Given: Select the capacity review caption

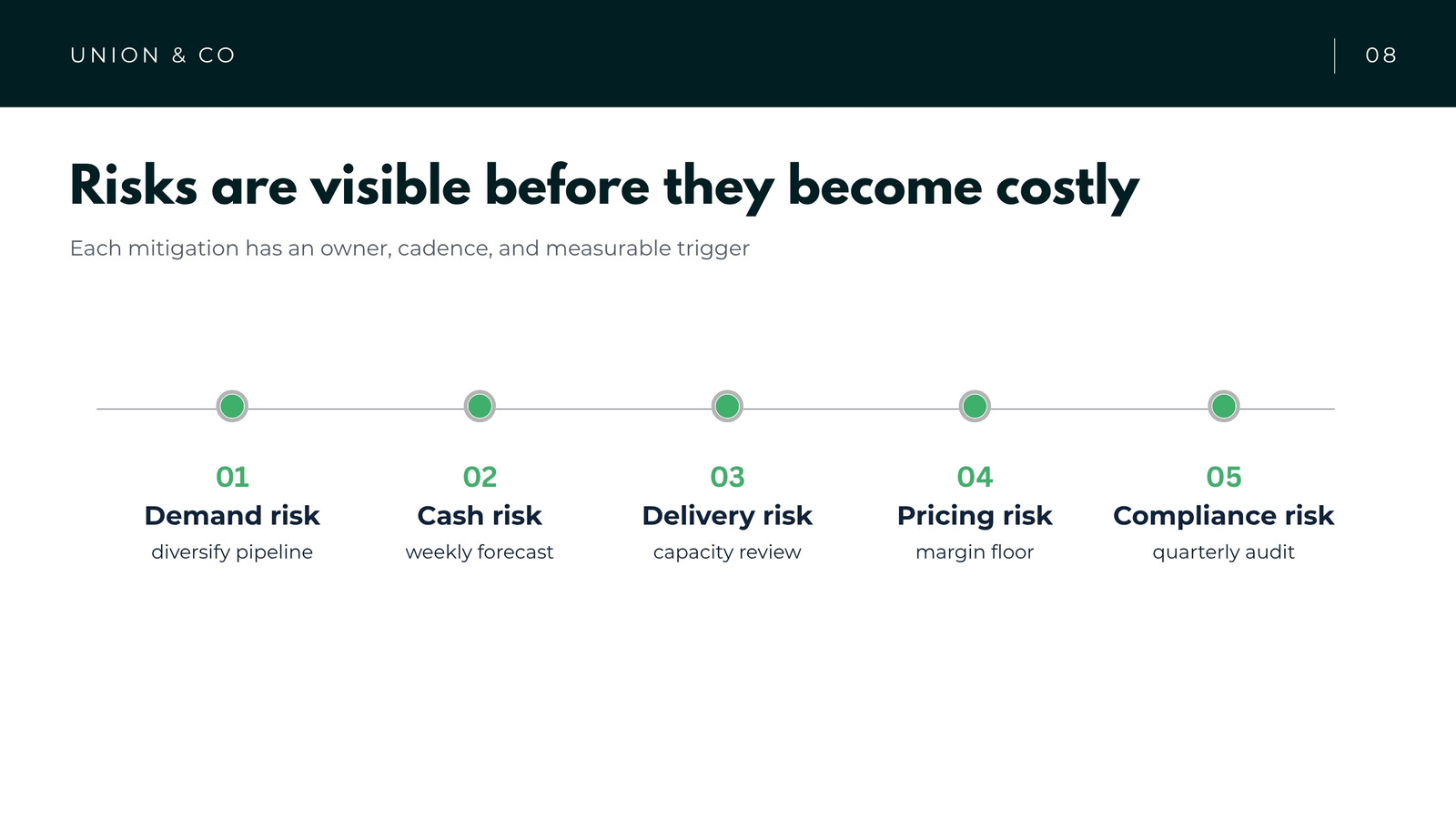Looking at the screenshot, I should pyautogui.click(x=727, y=552).
